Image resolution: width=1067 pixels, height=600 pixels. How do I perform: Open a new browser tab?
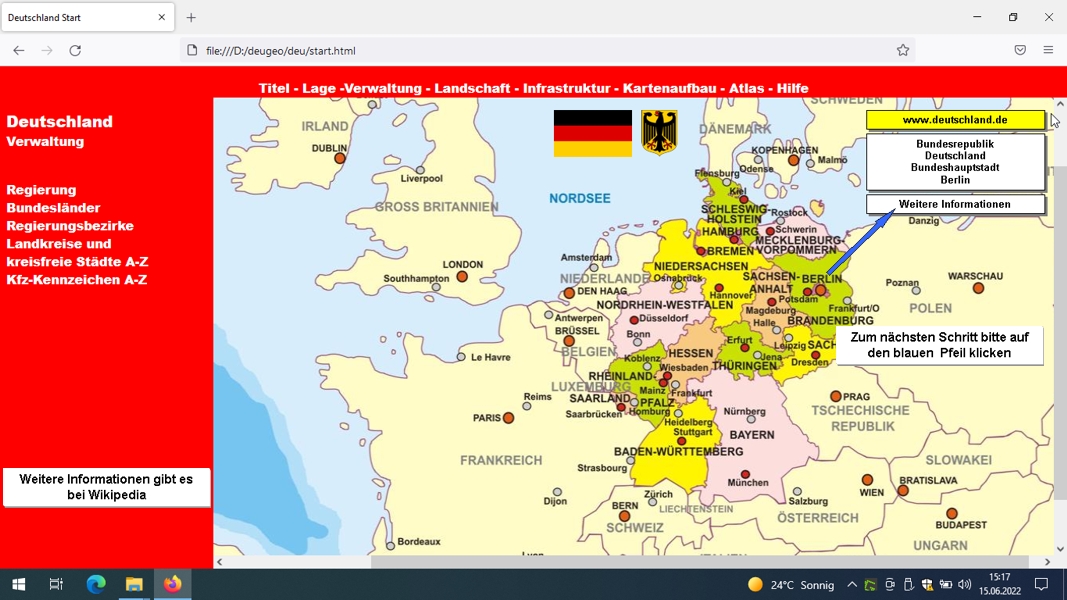191,18
